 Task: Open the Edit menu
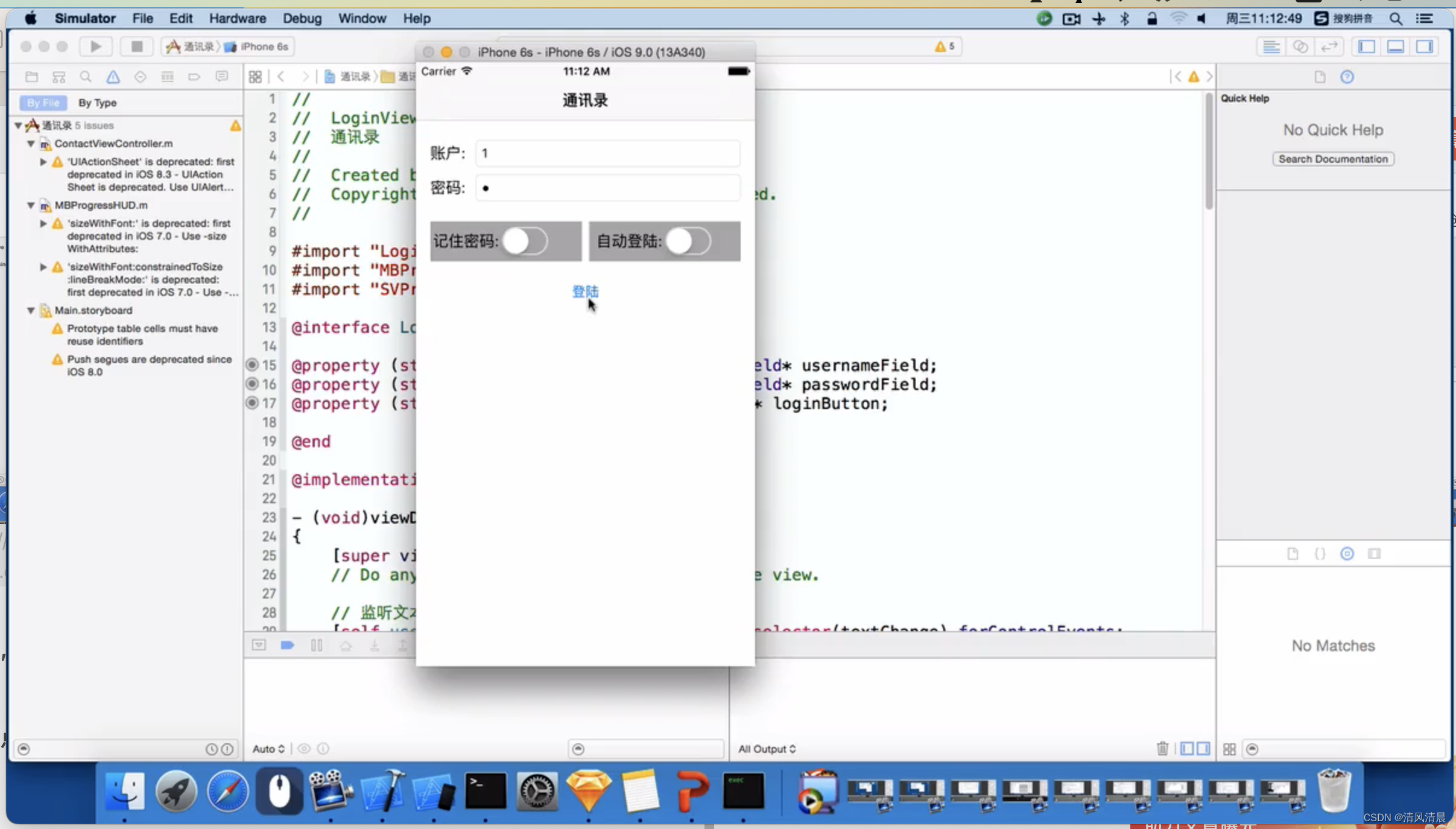pyautogui.click(x=180, y=18)
